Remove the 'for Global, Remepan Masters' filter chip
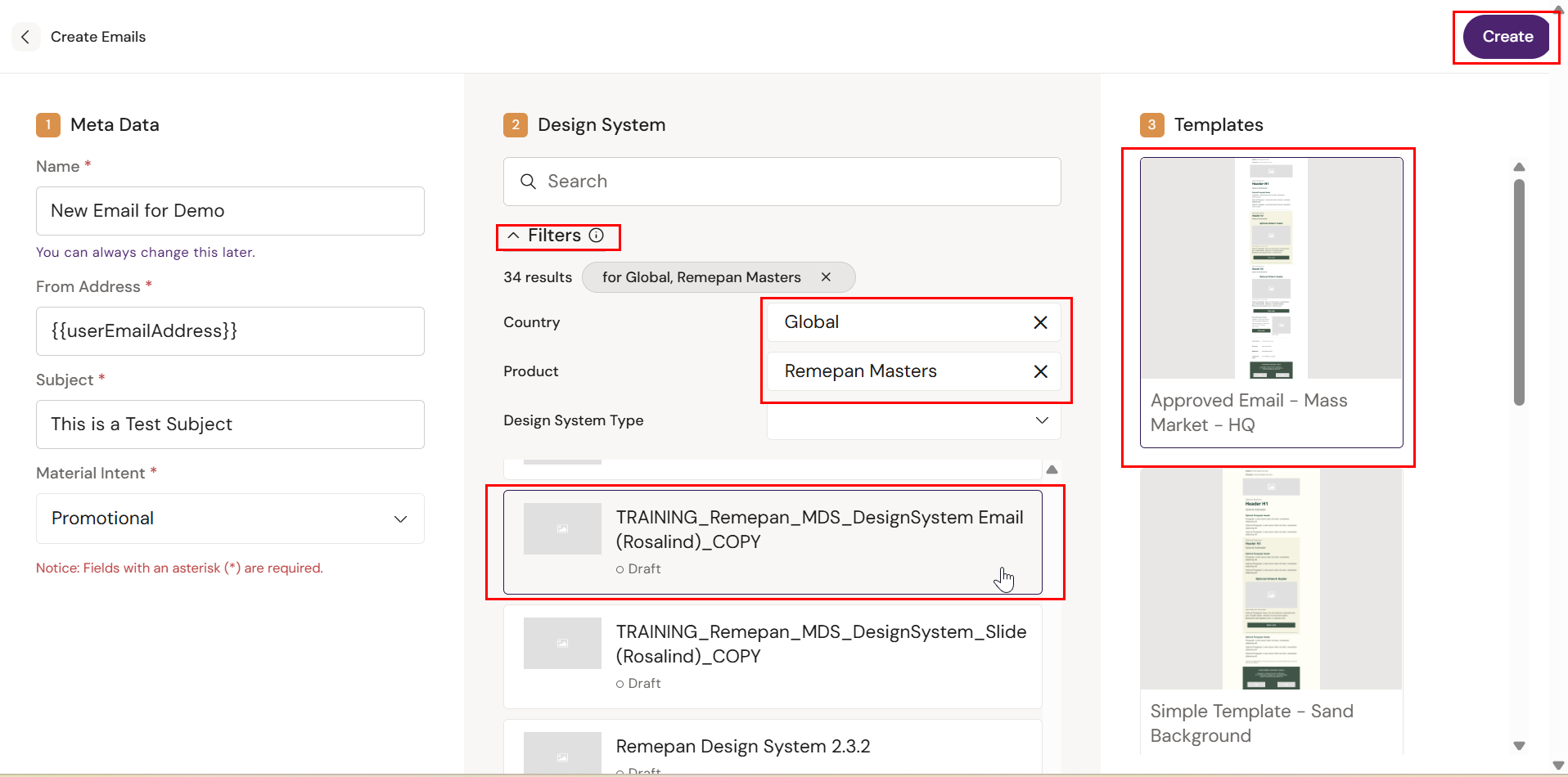Image resolution: width=1568 pixels, height=777 pixels. 826,277
